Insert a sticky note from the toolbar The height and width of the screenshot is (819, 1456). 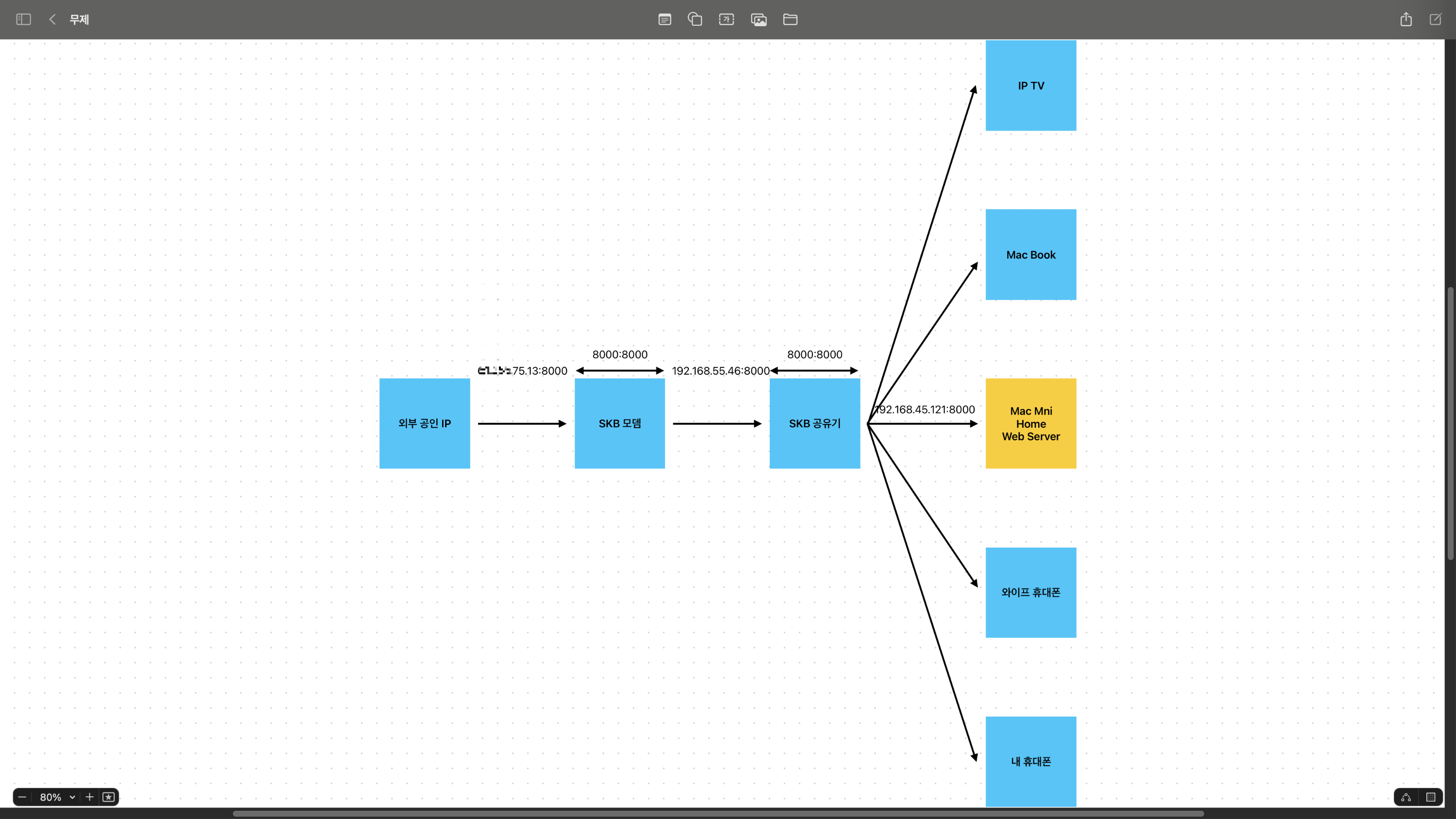pos(665,19)
